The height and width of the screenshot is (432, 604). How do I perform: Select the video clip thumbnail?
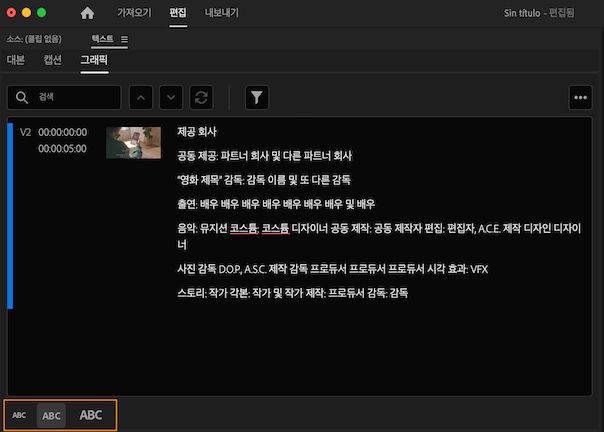click(134, 143)
